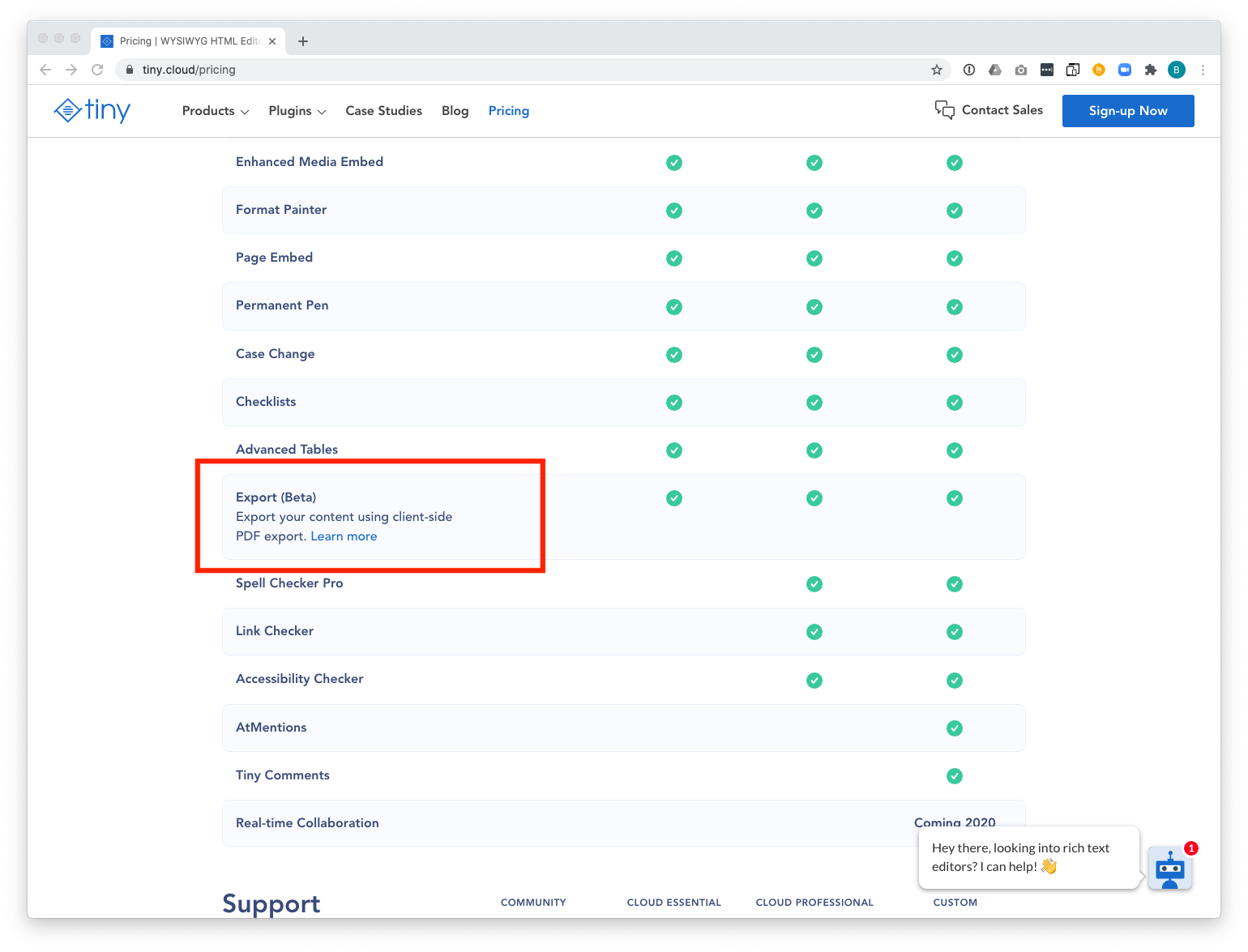1248x952 pixels.
Task: Click the Case Change feature name
Action: pos(276,354)
